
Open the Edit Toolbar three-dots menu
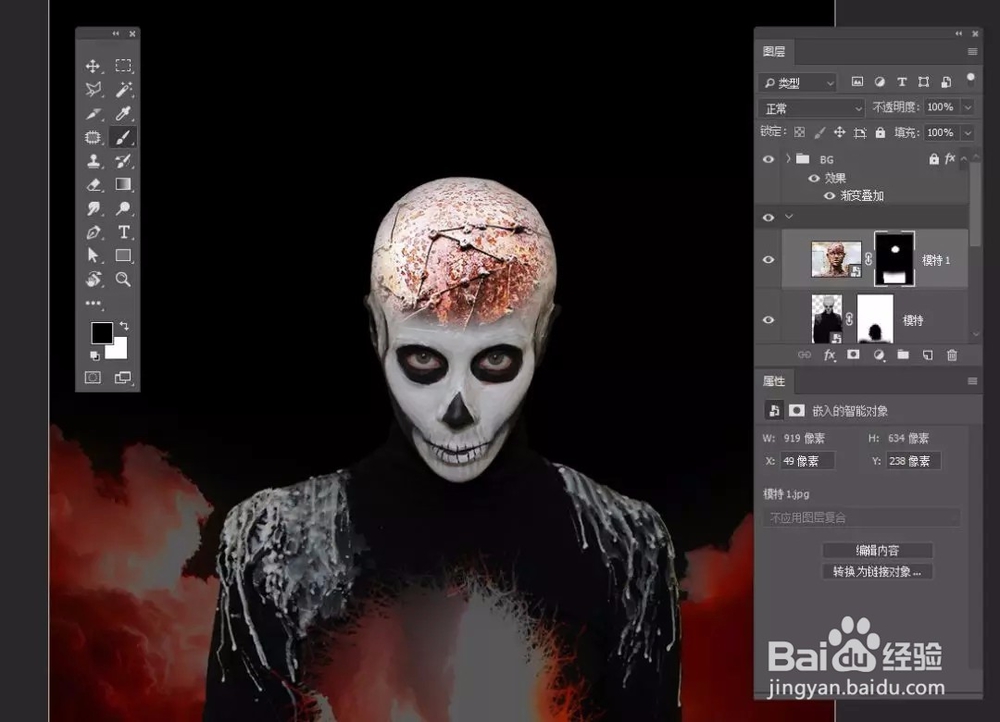pos(93,303)
